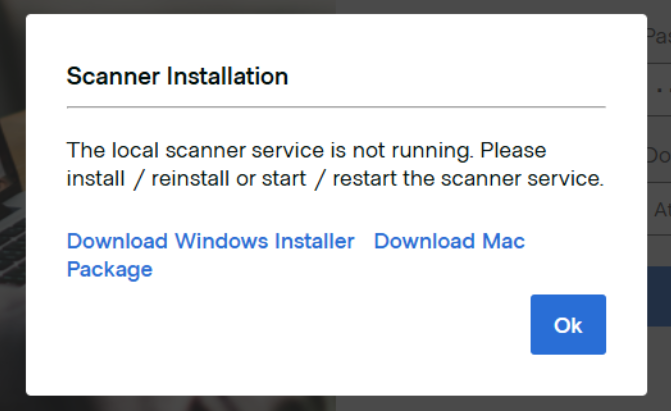The height and width of the screenshot is (411, 671).
Task: Select the partially visible 'Do' row behind dialog
Action: 659,156
